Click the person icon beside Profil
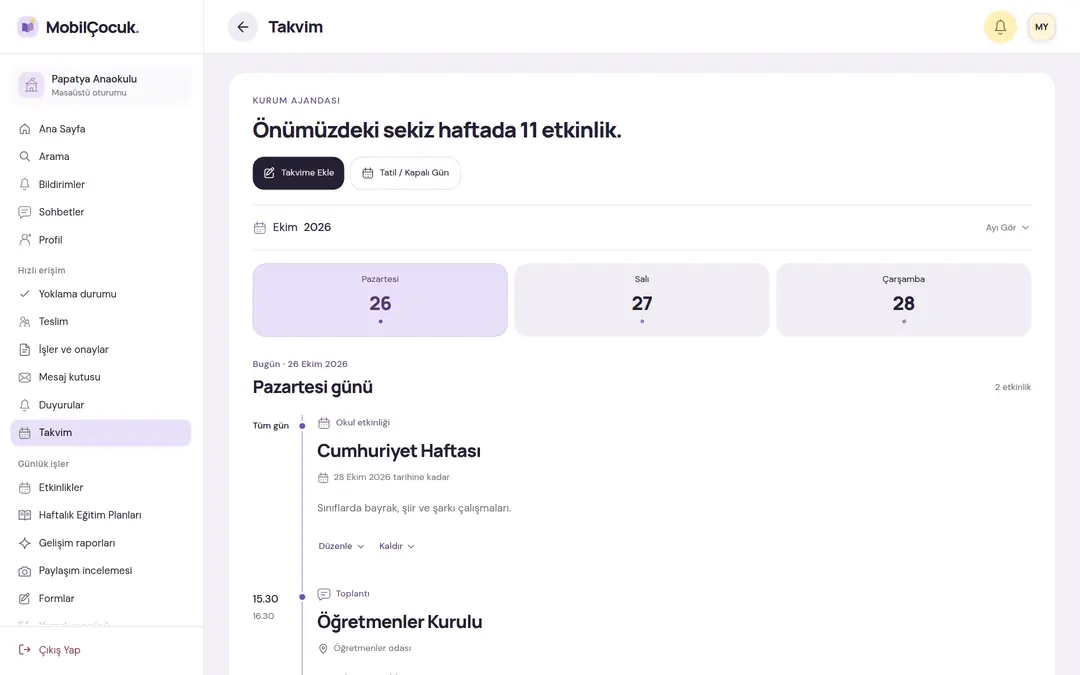 (x=25, y=240)
